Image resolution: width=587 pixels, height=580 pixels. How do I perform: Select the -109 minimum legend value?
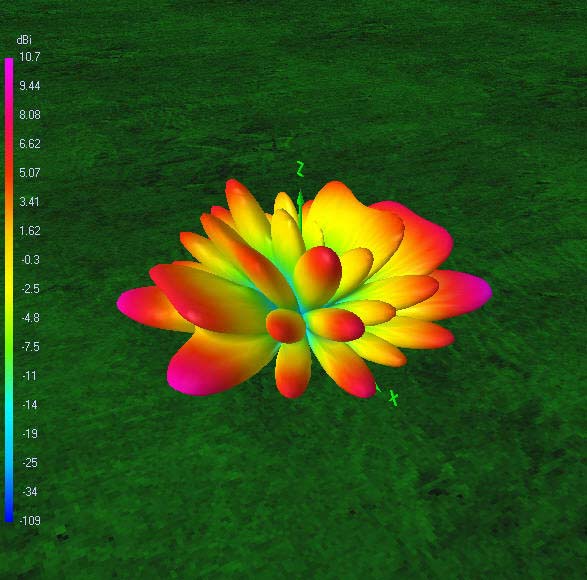pos(30,520)
